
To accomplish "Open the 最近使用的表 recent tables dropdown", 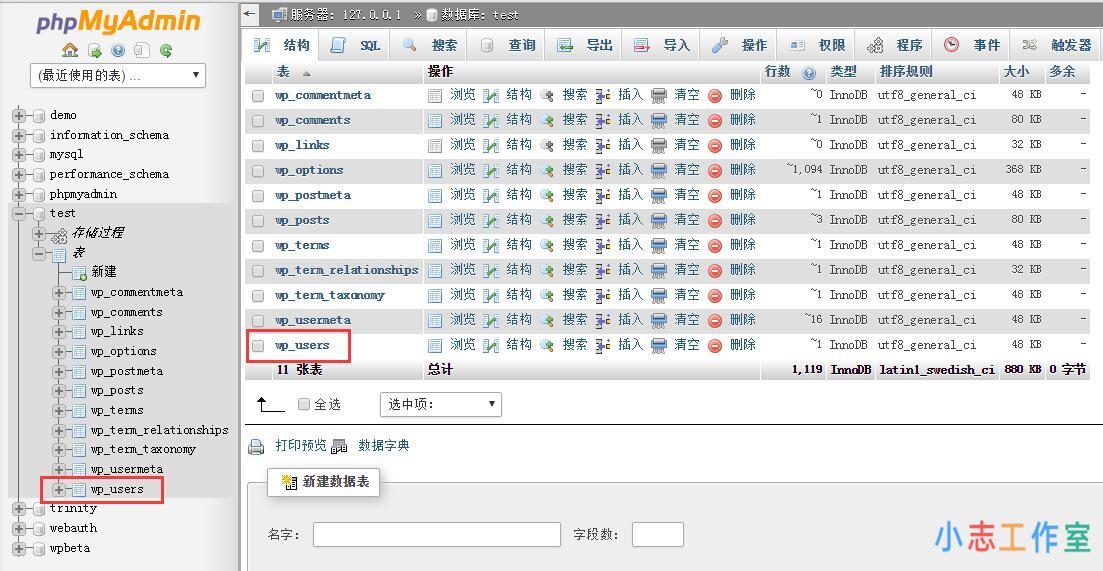I will point(117,75).
